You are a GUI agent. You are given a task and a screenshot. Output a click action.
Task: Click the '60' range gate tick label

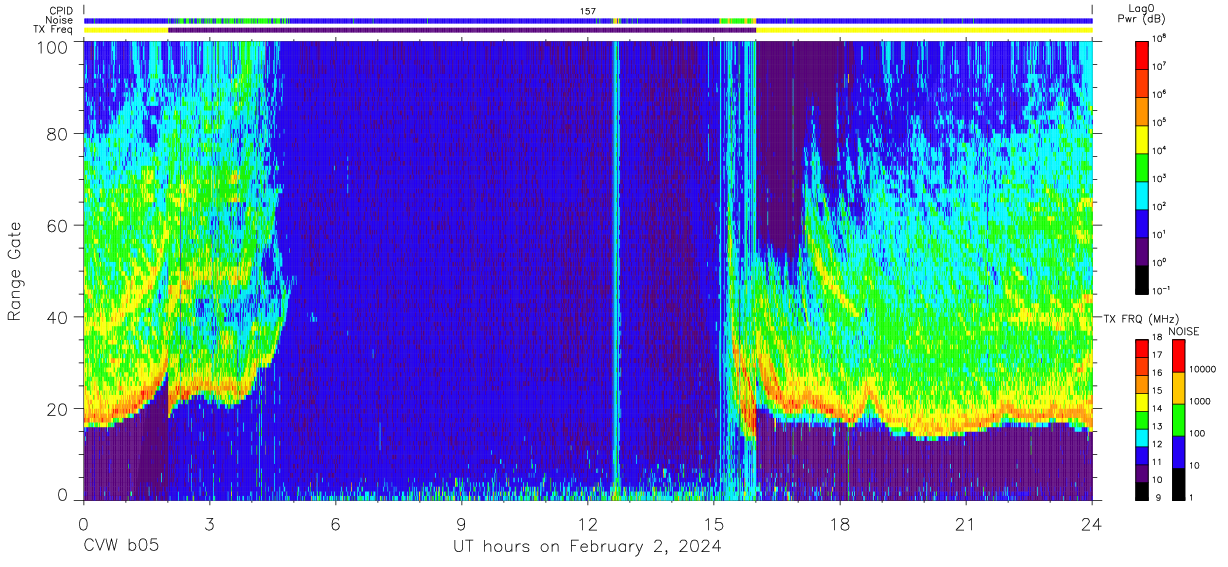pyautogui.click(x=57, y=226)
